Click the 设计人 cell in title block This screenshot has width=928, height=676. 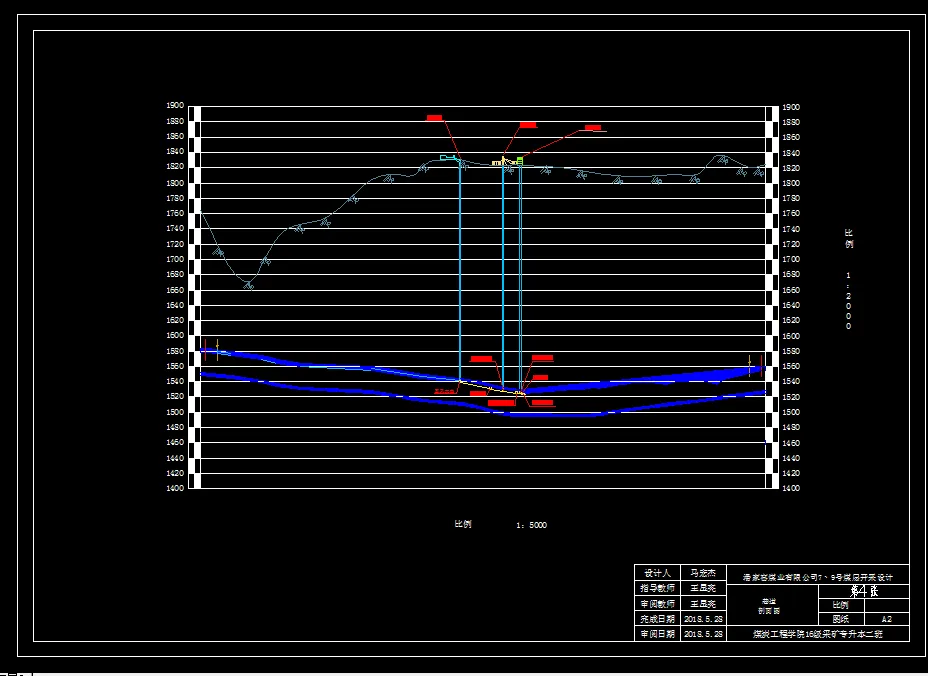[x=658, y=573]
